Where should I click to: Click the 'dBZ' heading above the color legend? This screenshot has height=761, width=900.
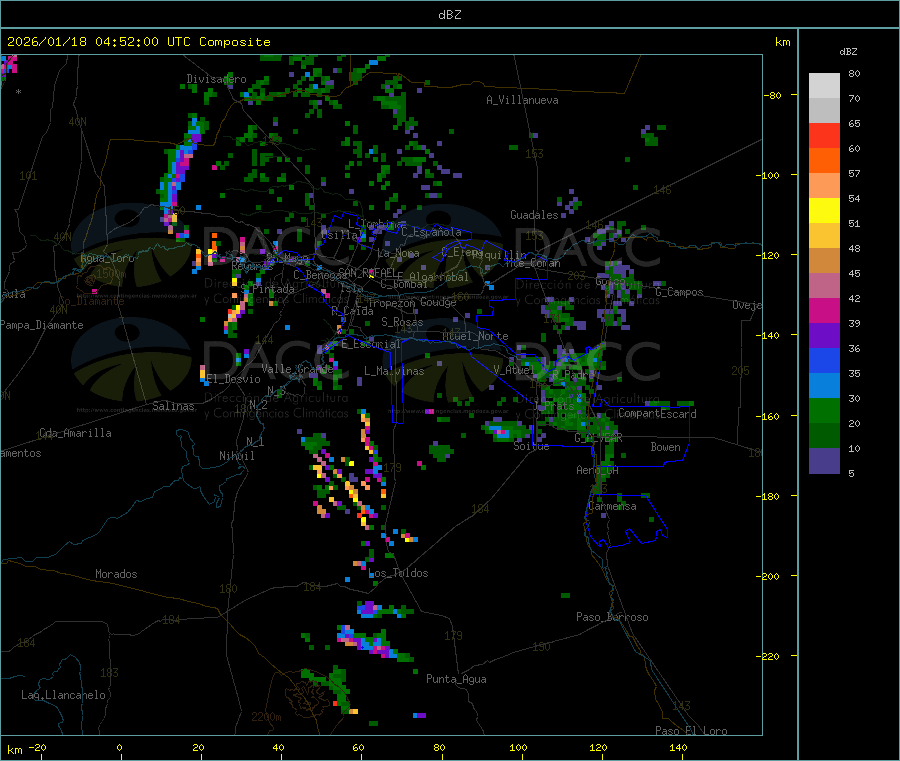(x=848, y=52)
